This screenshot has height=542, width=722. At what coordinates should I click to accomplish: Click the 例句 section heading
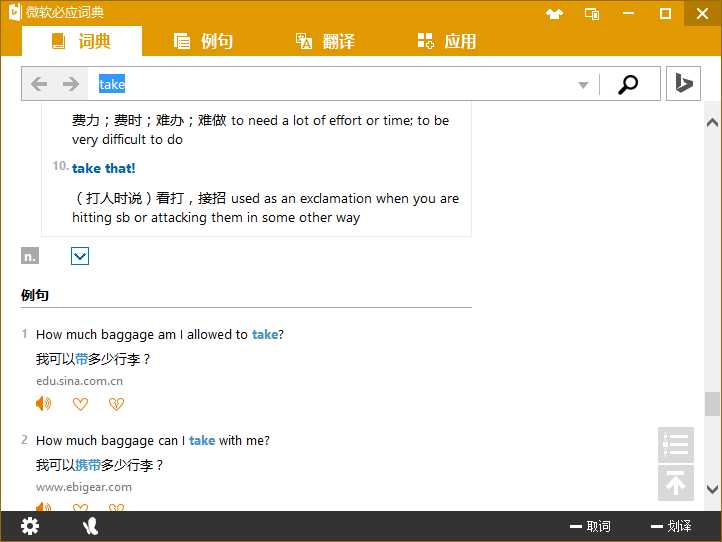[35, 295]
